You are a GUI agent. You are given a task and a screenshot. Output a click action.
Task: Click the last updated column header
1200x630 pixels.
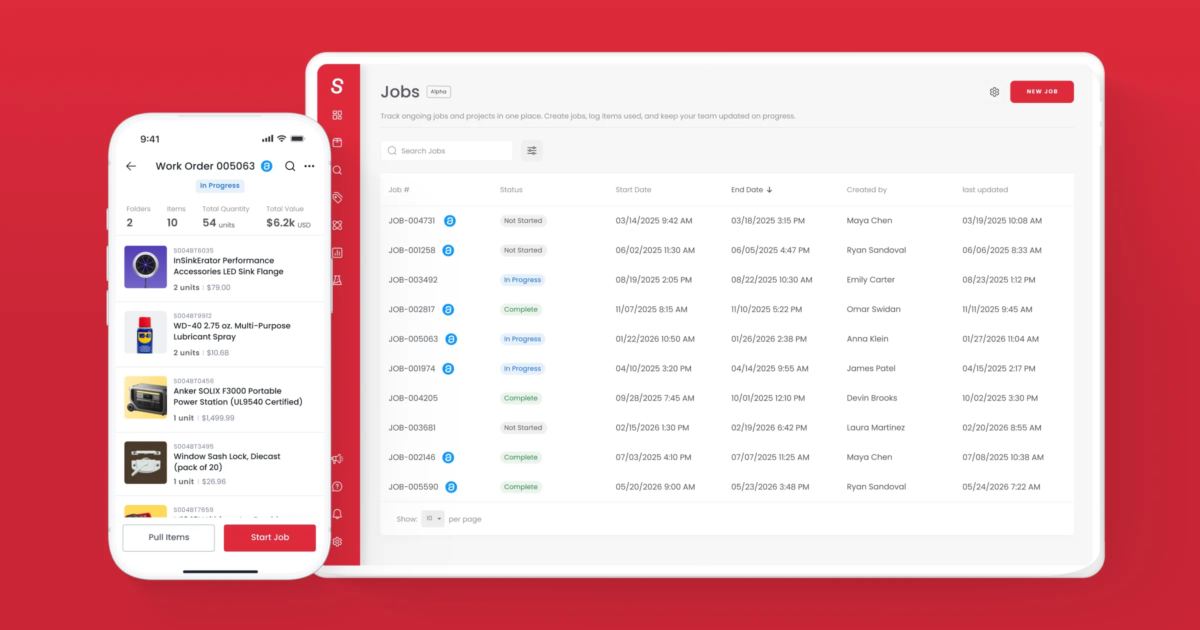(985, 189)
